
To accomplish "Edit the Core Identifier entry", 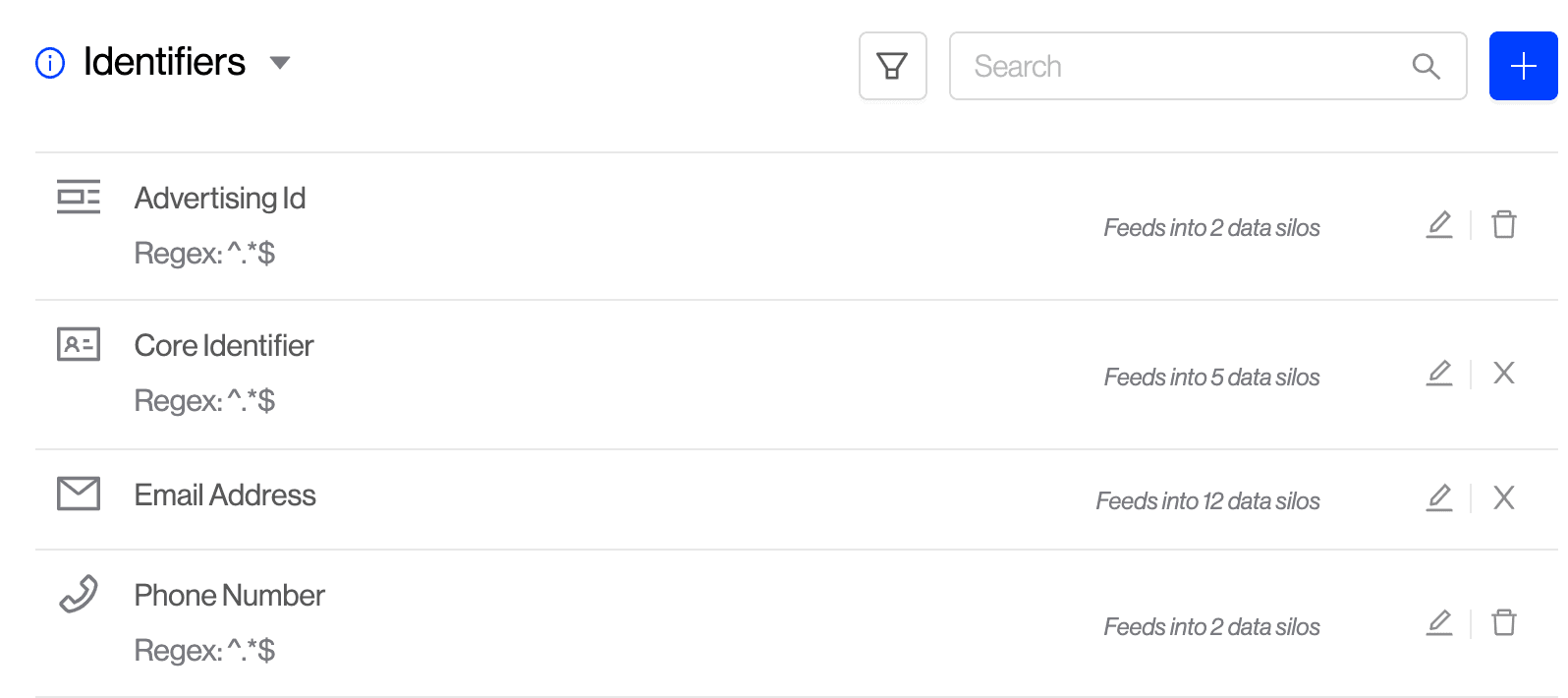I will click(x=1439, y=374).
